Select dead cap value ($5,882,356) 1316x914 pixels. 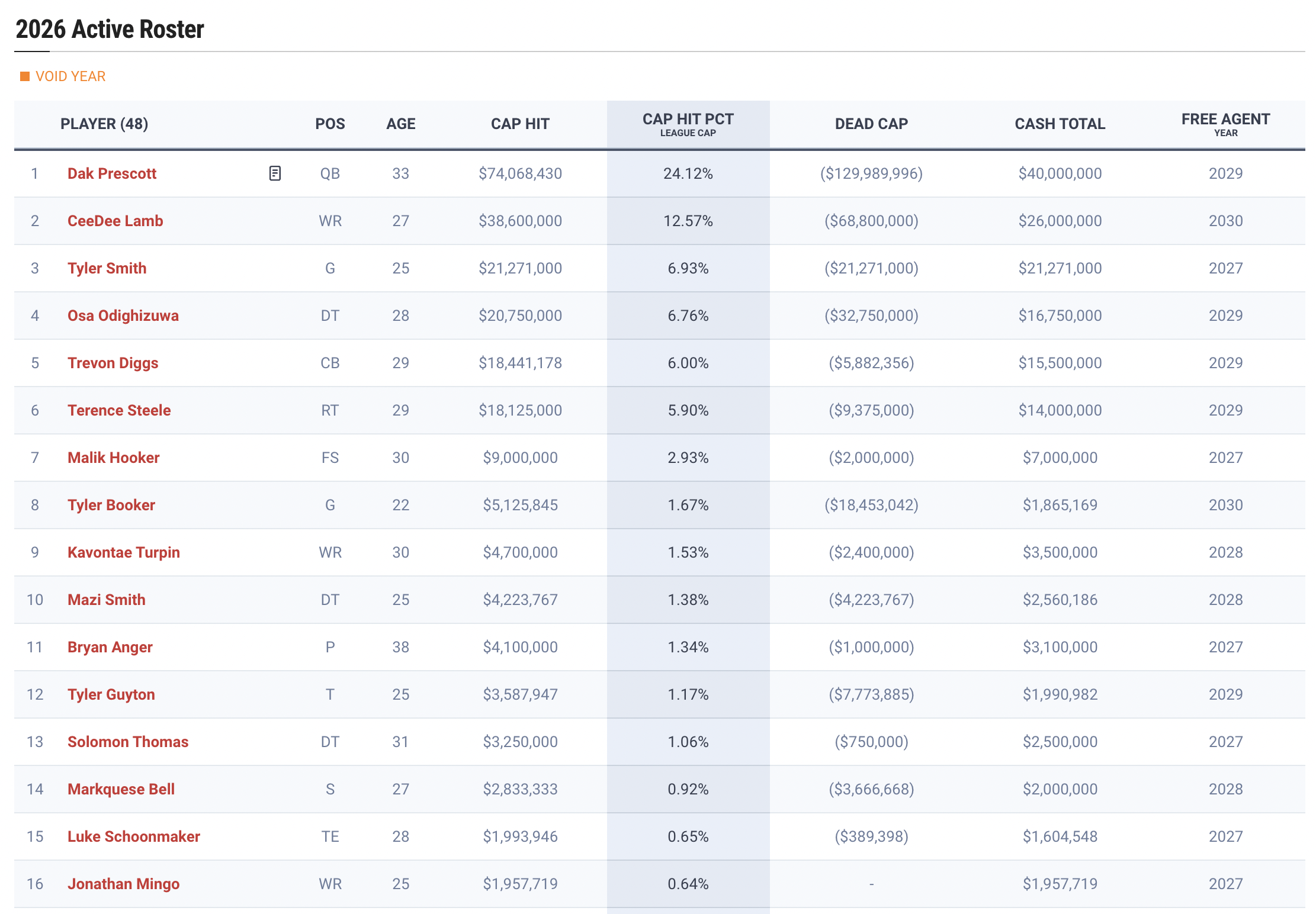point(871,363)
